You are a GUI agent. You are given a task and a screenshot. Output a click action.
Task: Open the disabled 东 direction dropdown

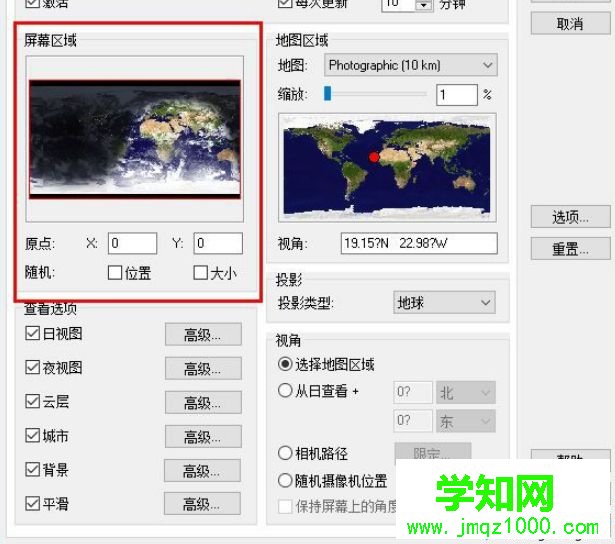point(466,421)
